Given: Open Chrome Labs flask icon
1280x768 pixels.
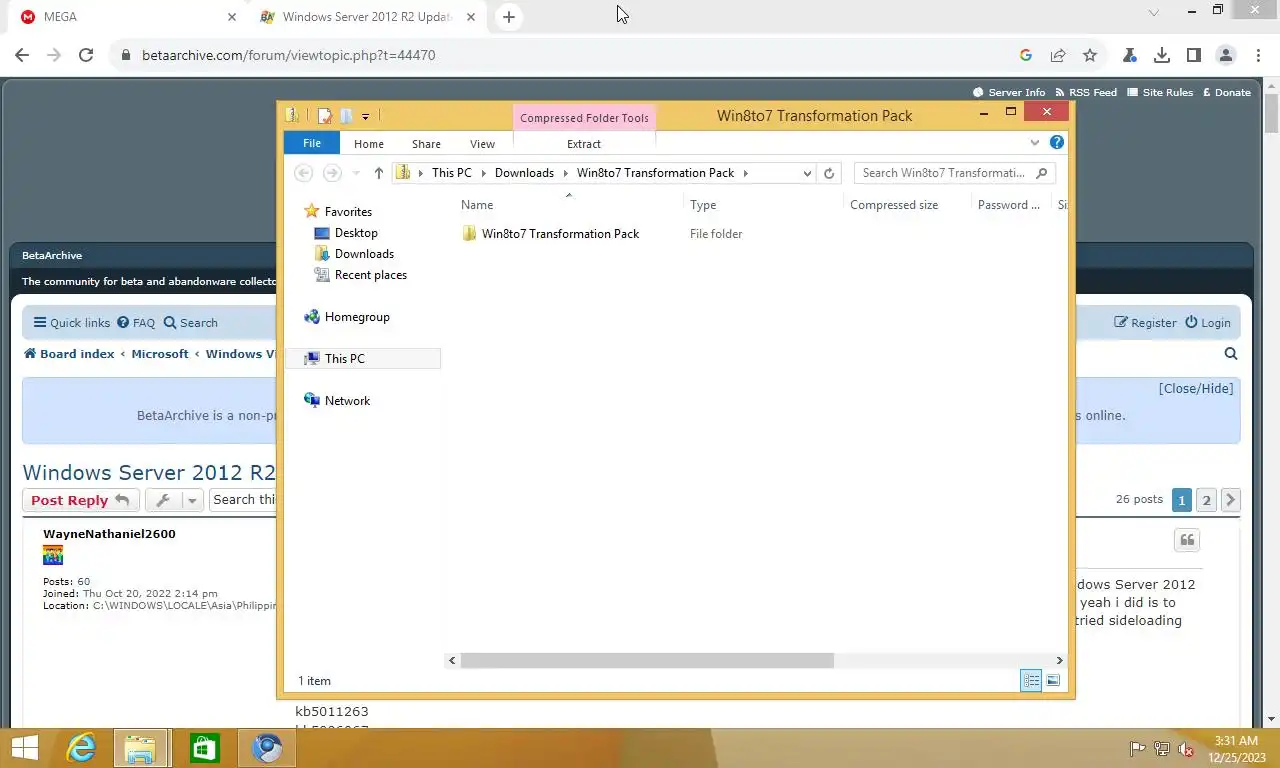Looking at the screenshot, I should (x=1130, y=55).
